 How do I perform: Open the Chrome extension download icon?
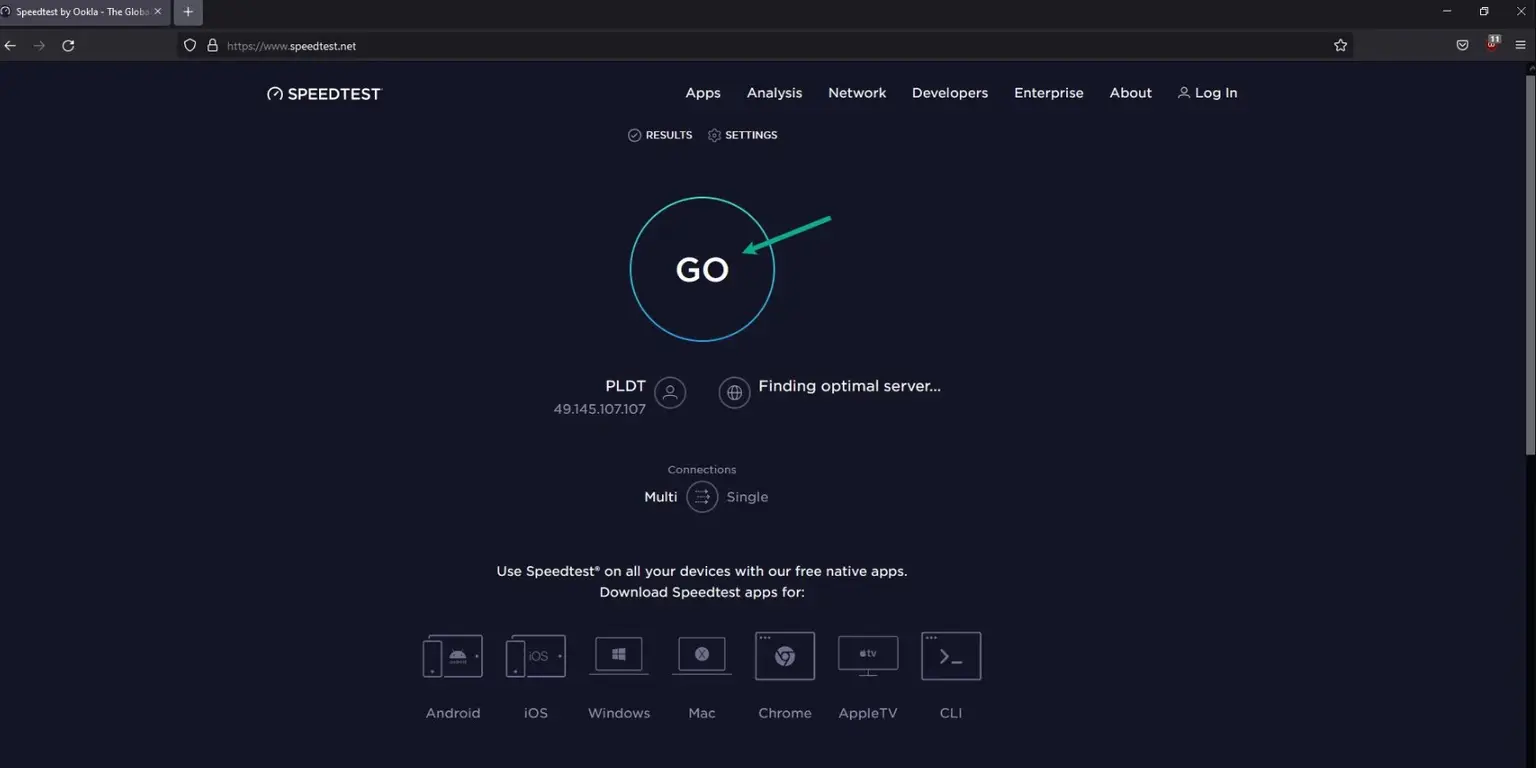pyautogui.click(x=785, y=656)
